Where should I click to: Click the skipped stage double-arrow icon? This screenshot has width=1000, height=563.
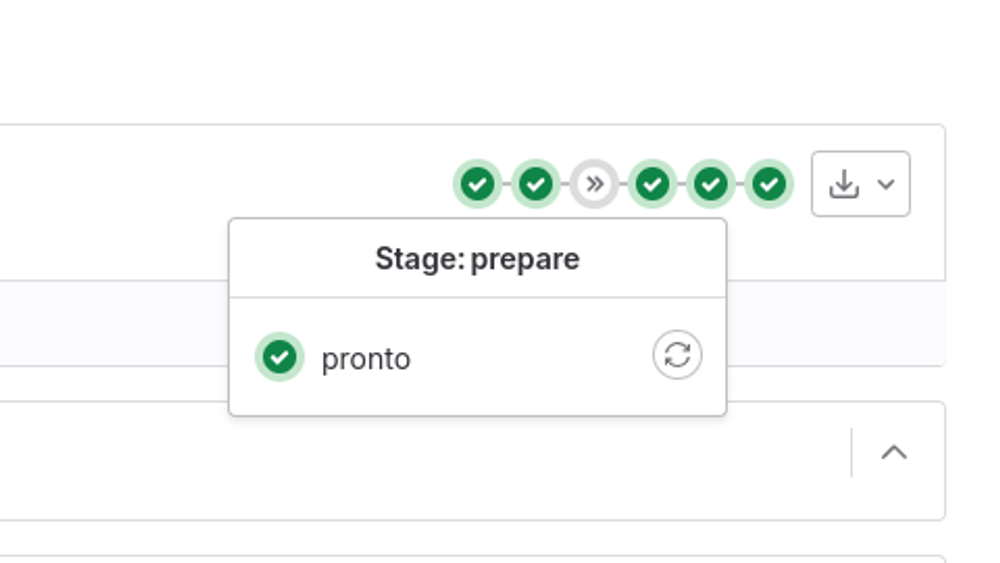594,184
